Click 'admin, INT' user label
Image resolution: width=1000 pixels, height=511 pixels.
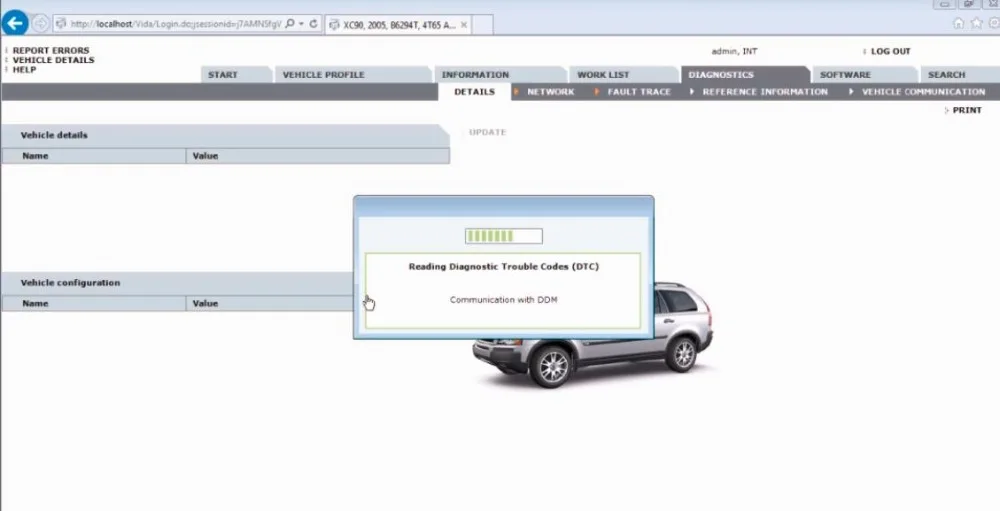click(x=734, y=51)
